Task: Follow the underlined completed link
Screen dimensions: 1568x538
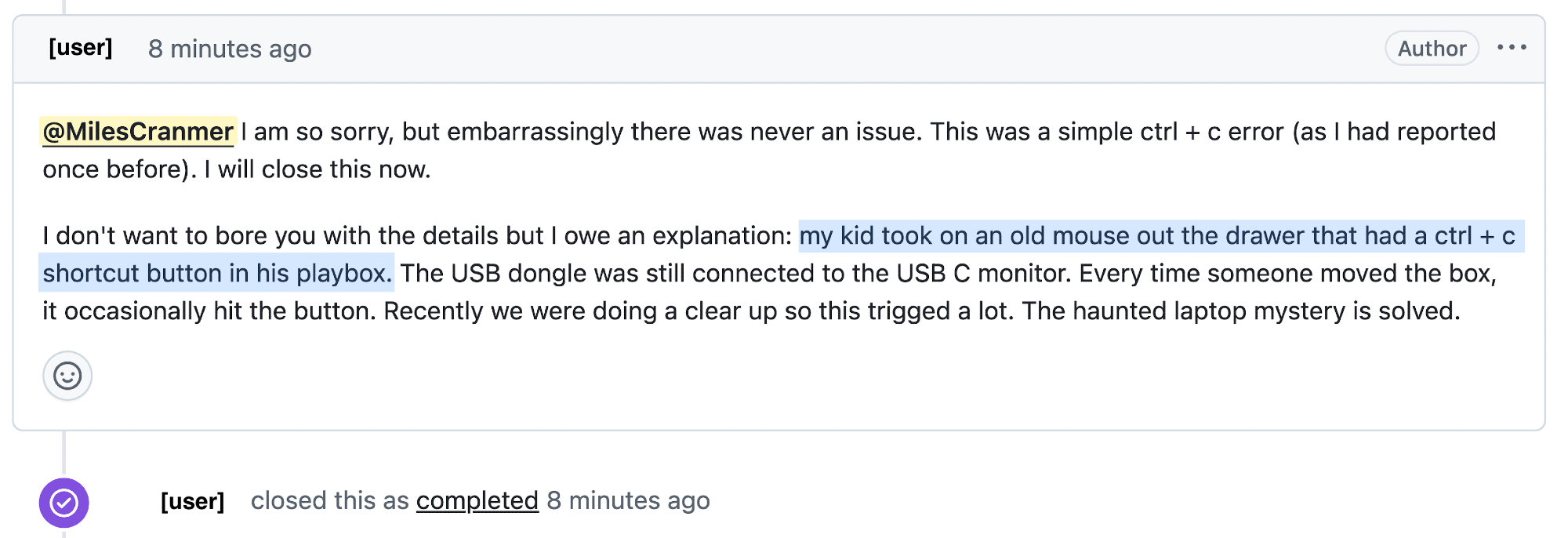Action: click(477, 500)
